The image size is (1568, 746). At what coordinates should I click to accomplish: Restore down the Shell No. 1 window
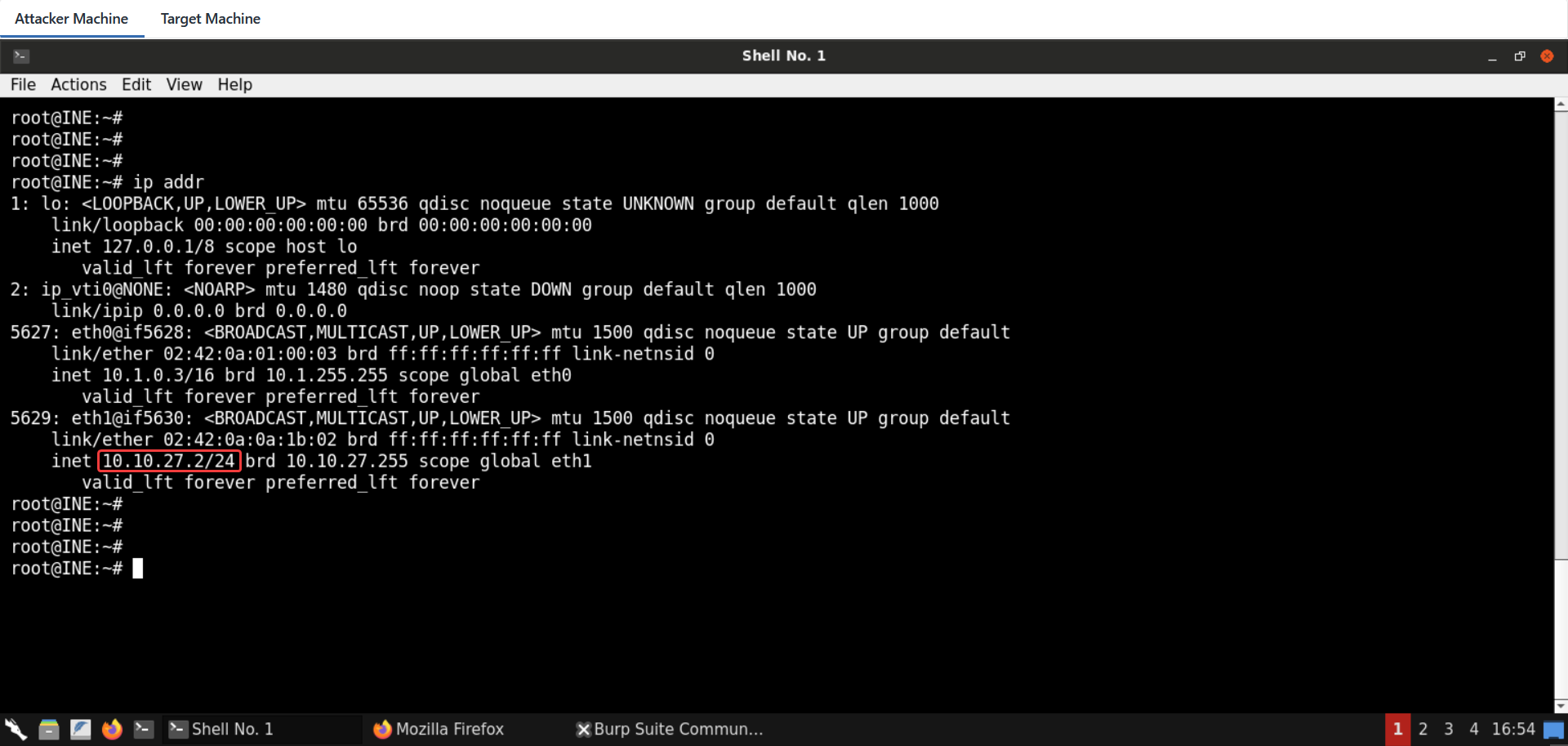point(1519,56)
